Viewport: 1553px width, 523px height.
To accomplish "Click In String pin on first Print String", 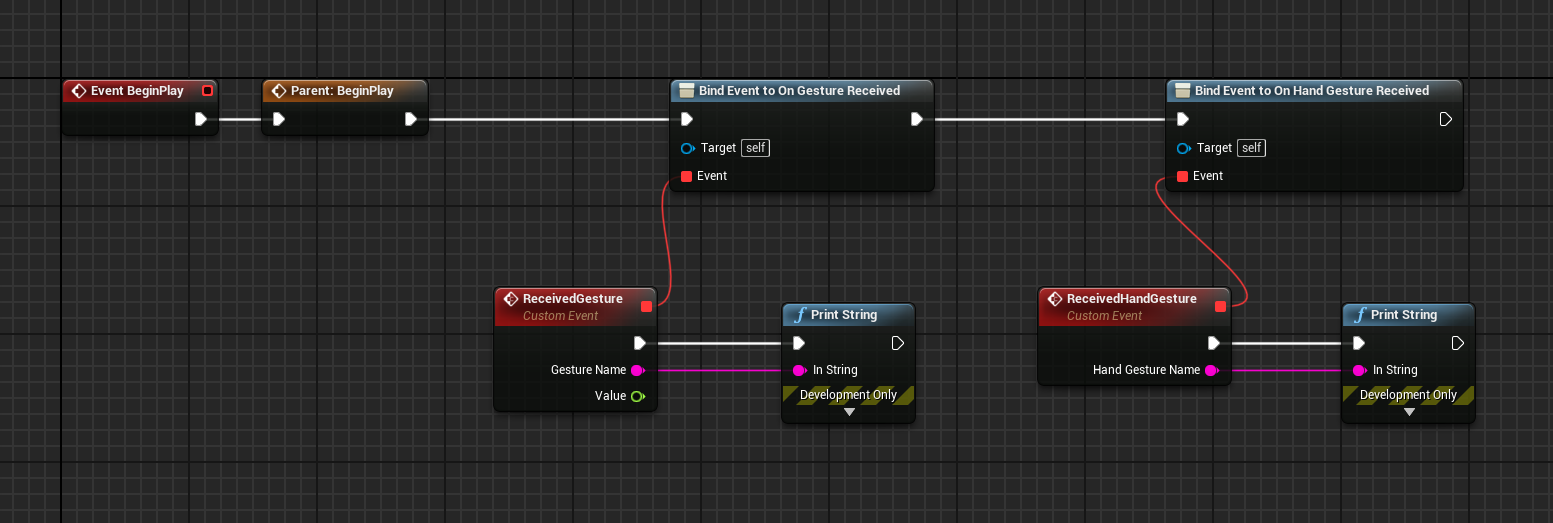I will pyautogui.click(x=799, y=370).
